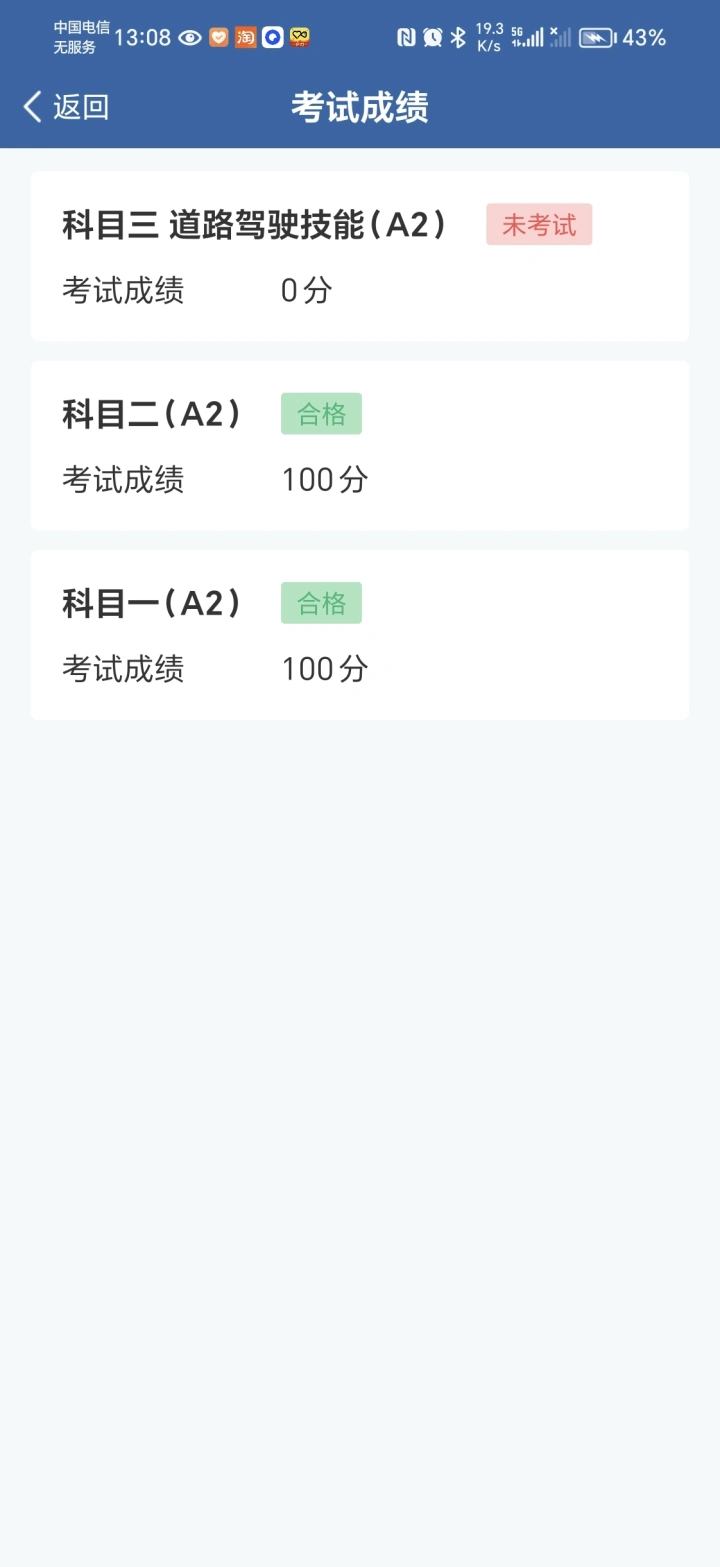Tap the back arrow chevron icon
The height and width of the screenshot is (1567, 720).
pos(33,107)
